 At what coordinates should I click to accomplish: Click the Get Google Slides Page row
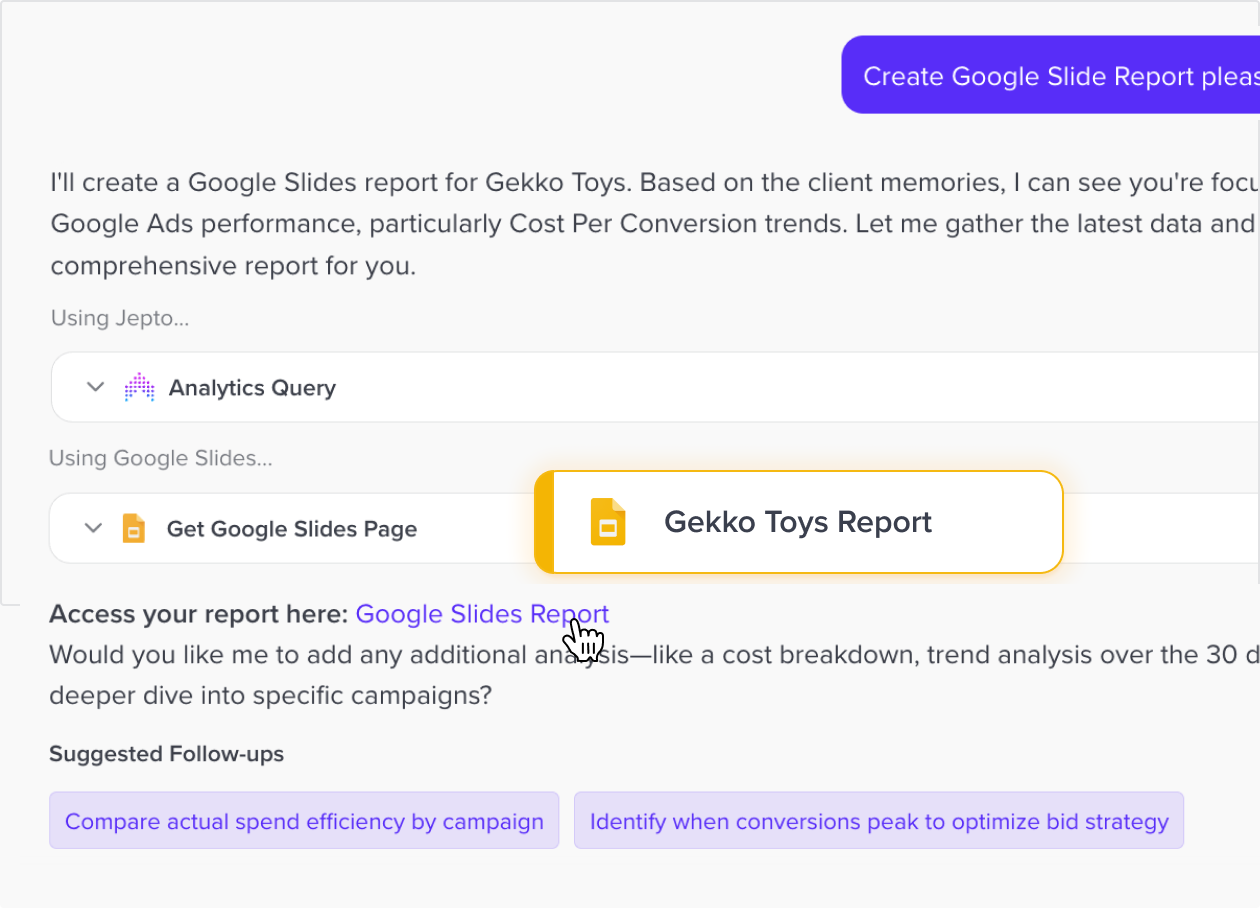click(293, 528)
